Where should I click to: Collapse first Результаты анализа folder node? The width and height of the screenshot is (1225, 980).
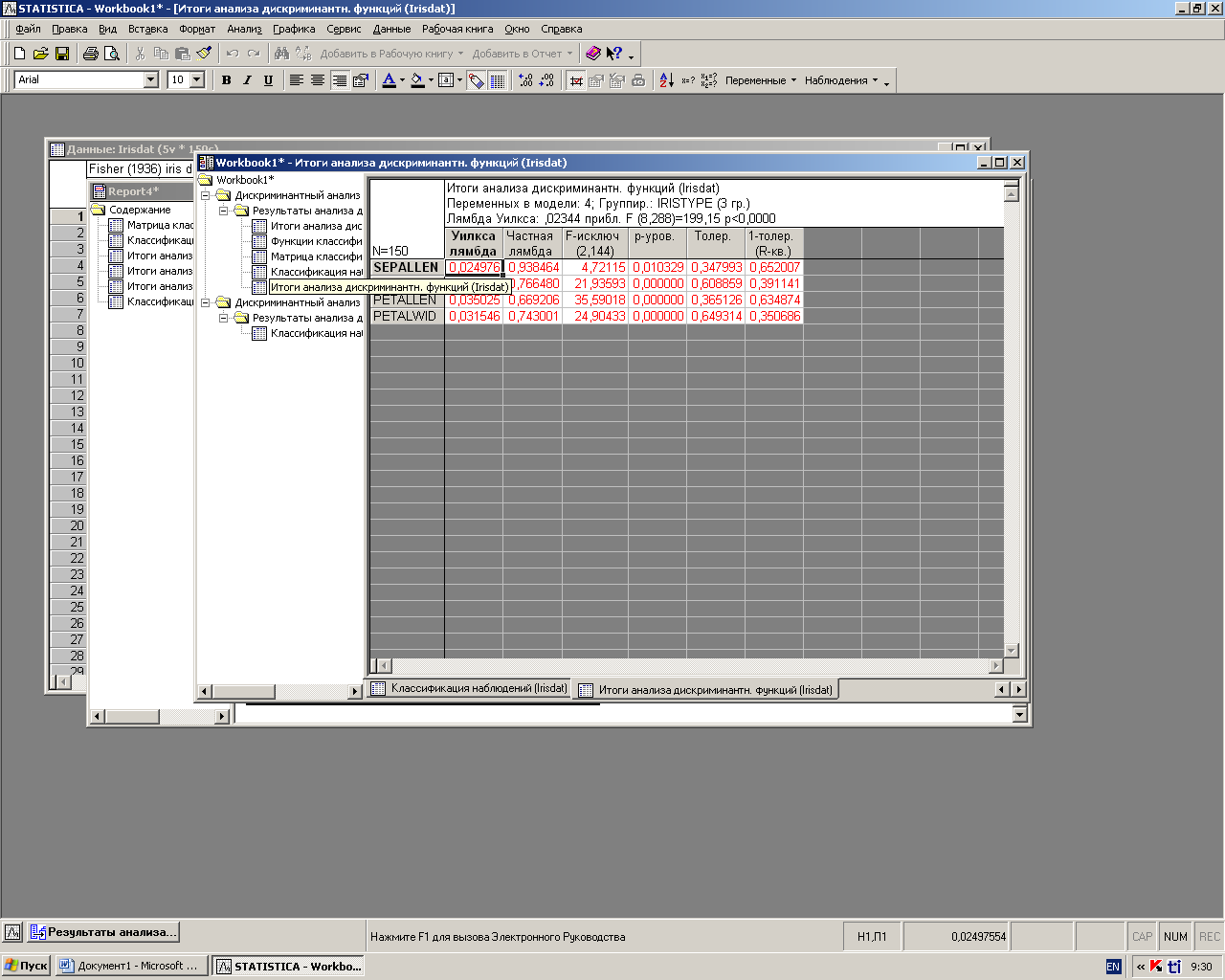pos(223,211)
